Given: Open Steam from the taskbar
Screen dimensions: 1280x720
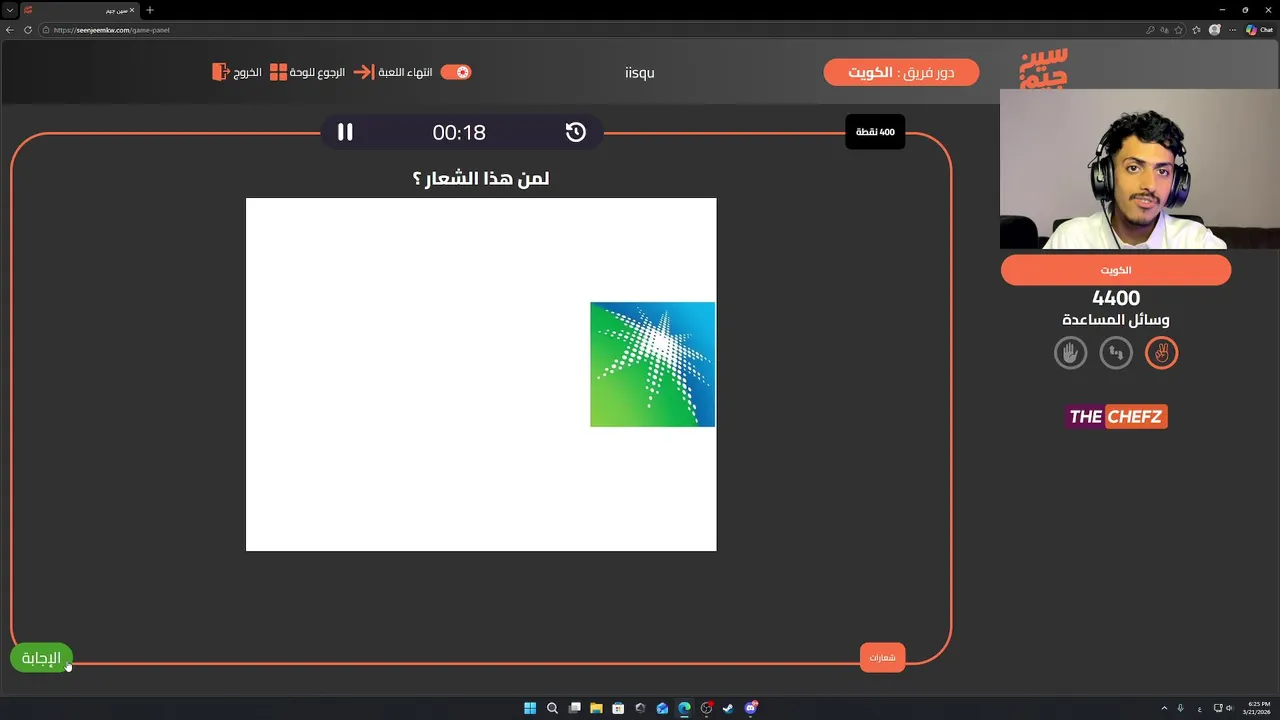Looking at the screenshot, I should click(728, 709).
